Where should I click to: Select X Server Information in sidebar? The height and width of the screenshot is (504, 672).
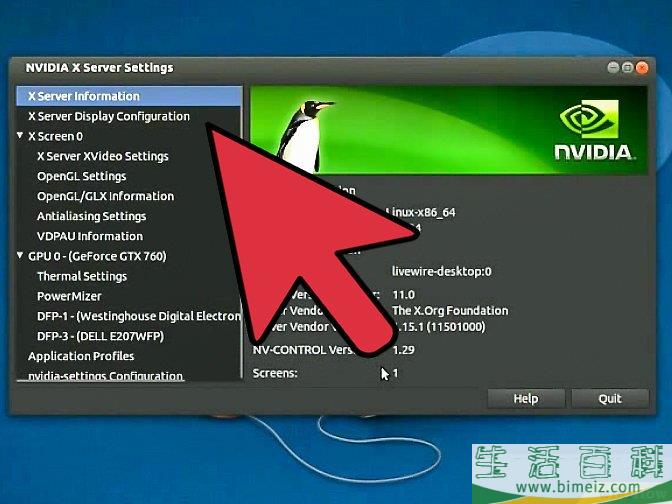click(129, 96)
